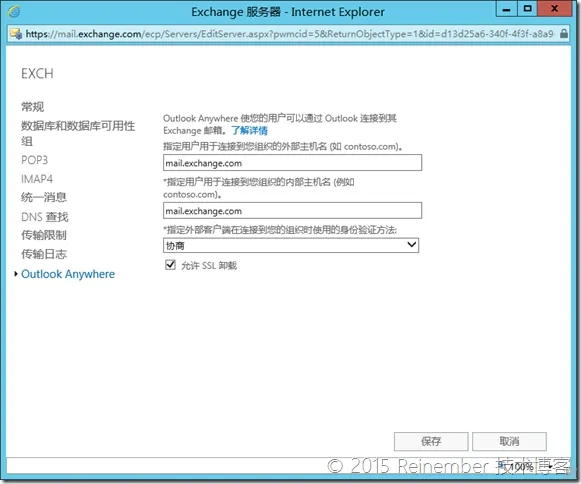Minimize the Internet Explorer window
This screenshot has height=484, width=581.
[x=506, y=9]
